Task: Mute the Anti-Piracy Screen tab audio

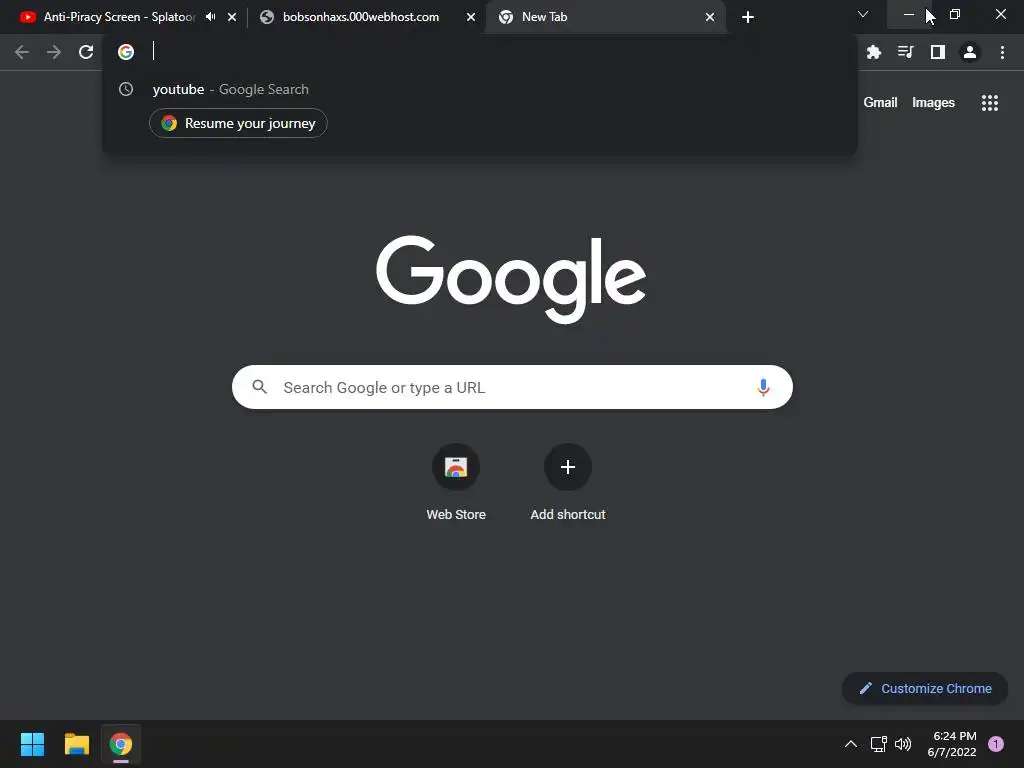Action: pos(210,17)
